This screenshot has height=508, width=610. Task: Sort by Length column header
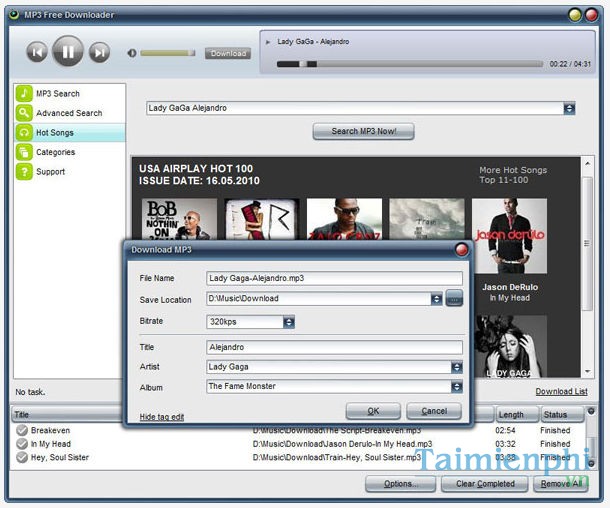click(x=517, y=415)
